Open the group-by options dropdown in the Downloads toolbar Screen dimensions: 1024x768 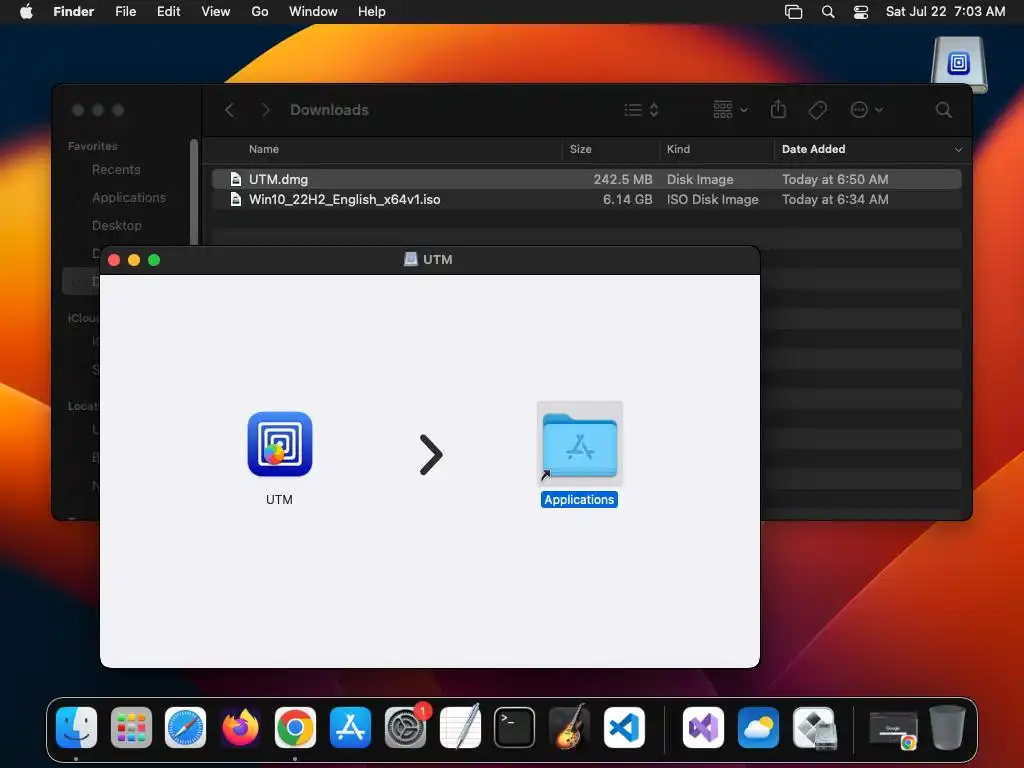point(730,110)
